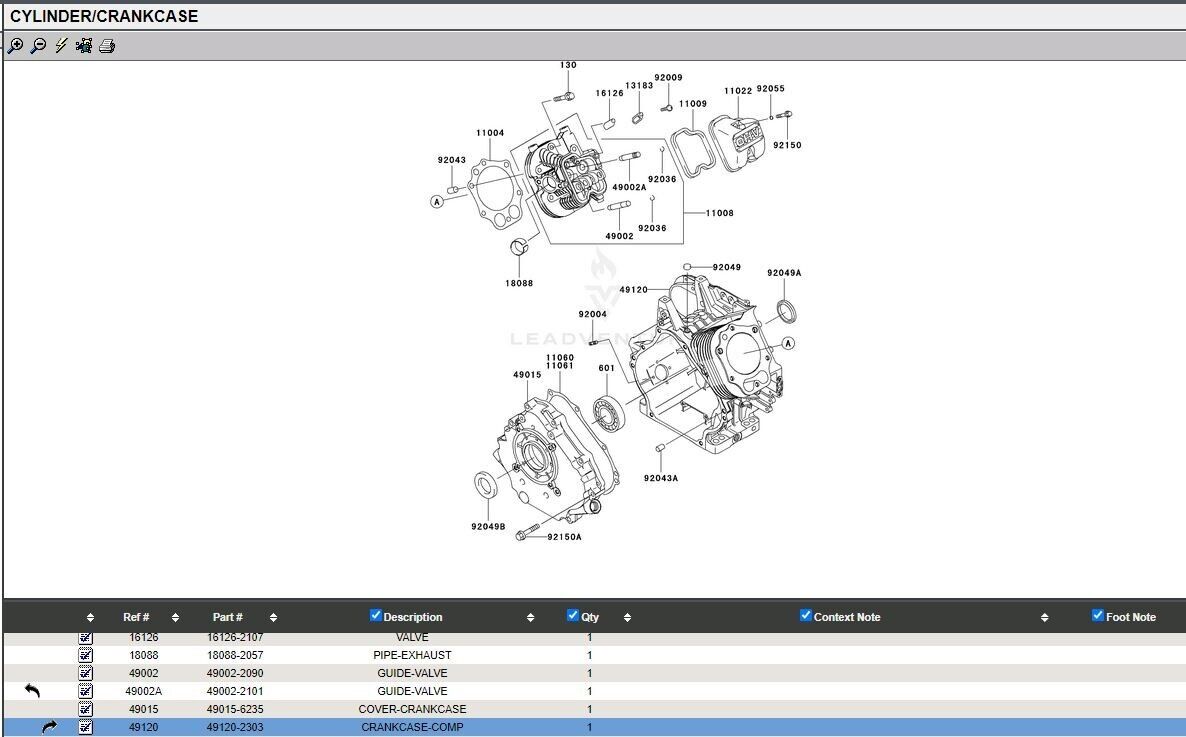Click callout 49015 on the crankcase cover
This screenshot has height=737, width=1186.
click(x=527, y=375)
